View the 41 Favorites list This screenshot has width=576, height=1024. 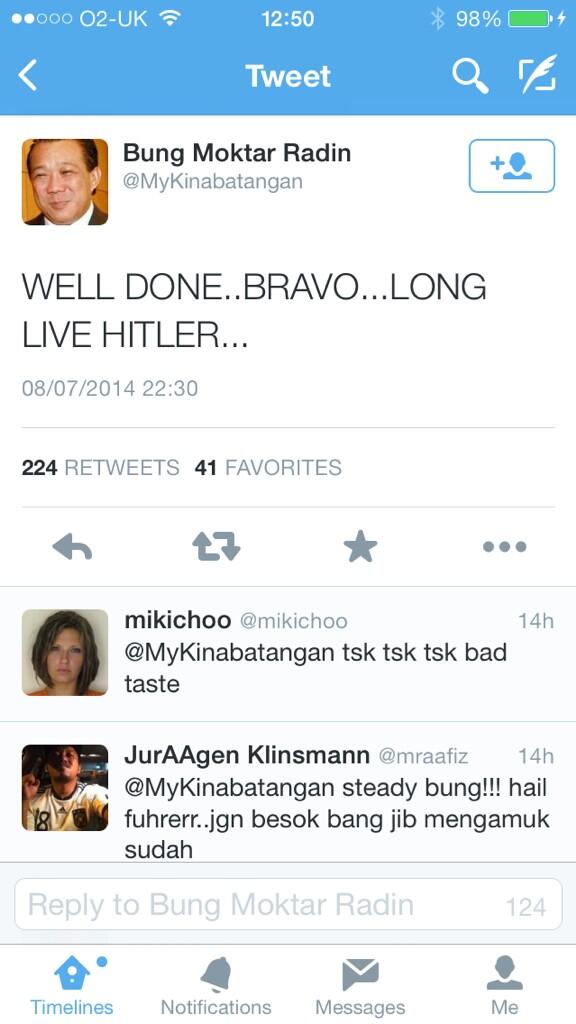(268, 468)
